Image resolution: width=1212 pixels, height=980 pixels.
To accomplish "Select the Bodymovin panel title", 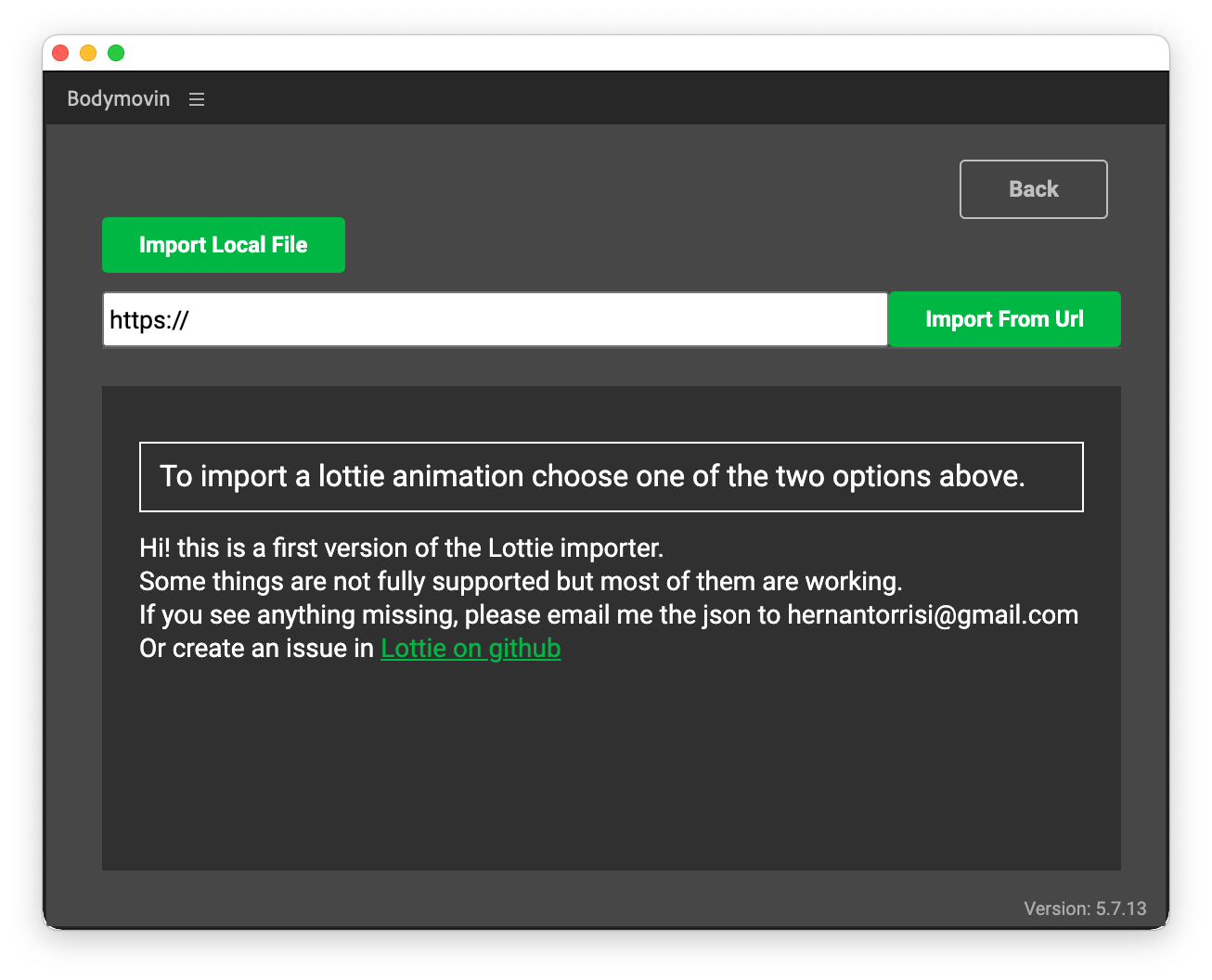I will [x=119, y=98].
